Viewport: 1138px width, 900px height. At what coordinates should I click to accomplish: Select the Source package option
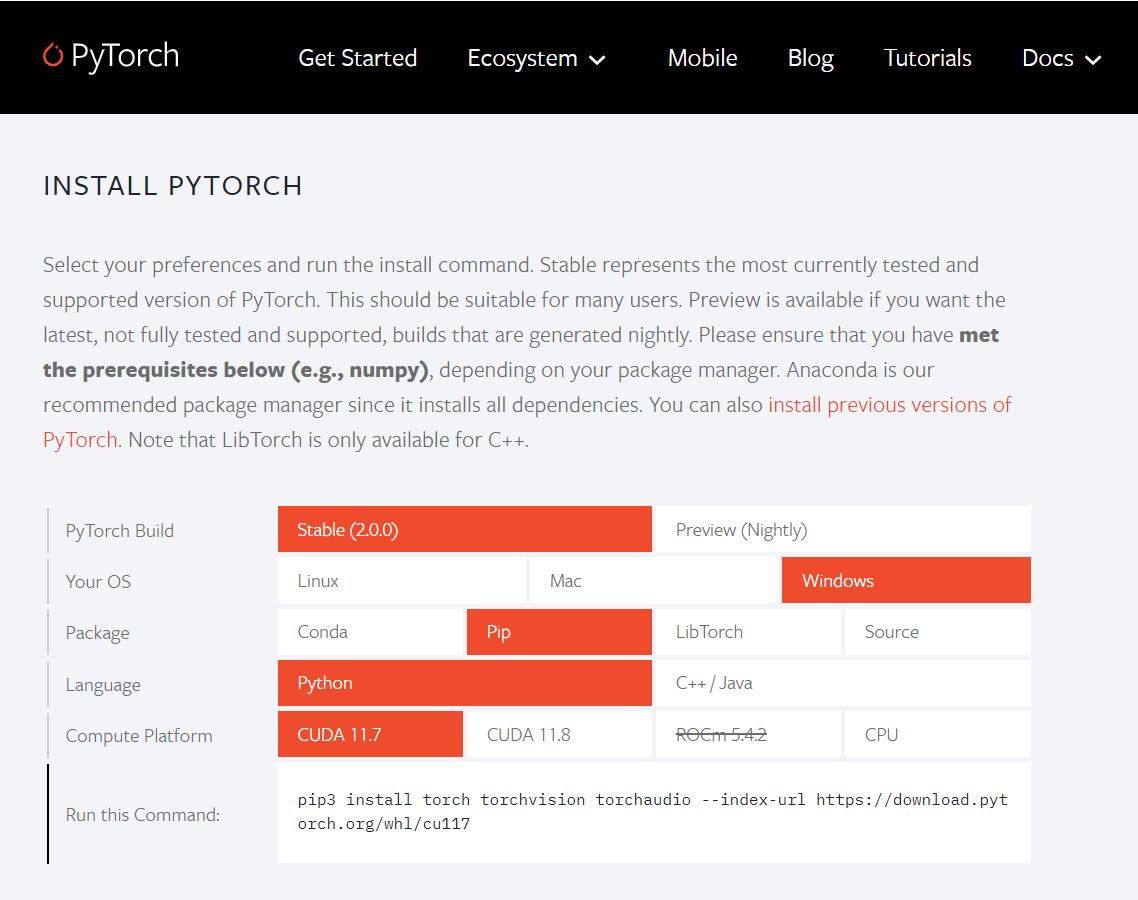click(x=938, y=631)
